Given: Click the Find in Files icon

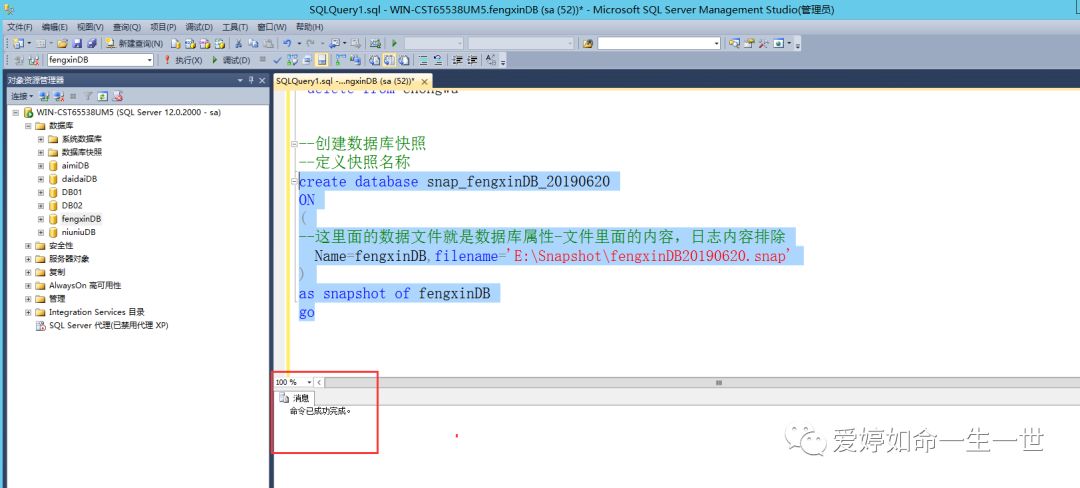Looking at the screenshot, I should click(x=588, y=43).
